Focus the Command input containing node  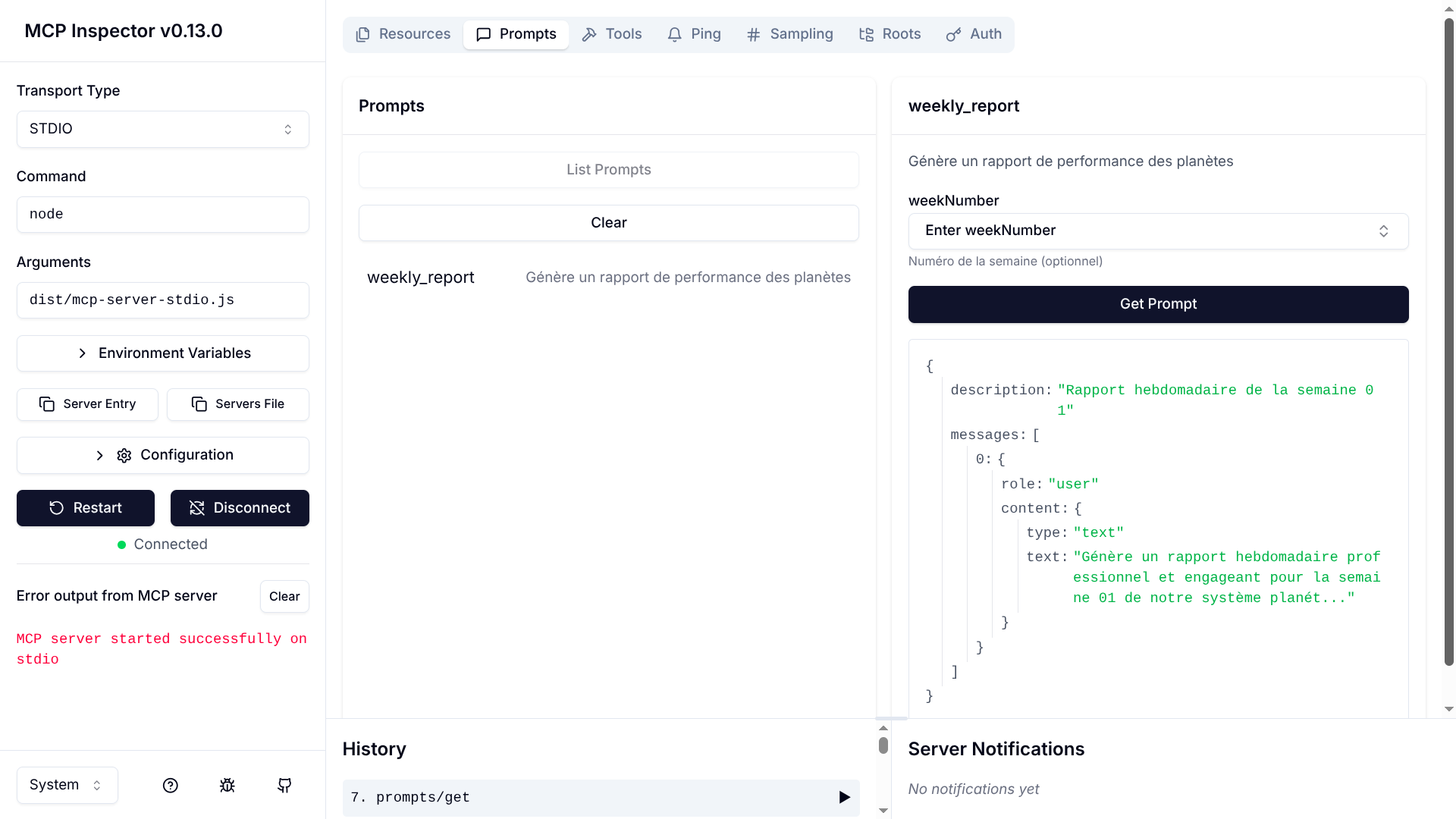163,215
